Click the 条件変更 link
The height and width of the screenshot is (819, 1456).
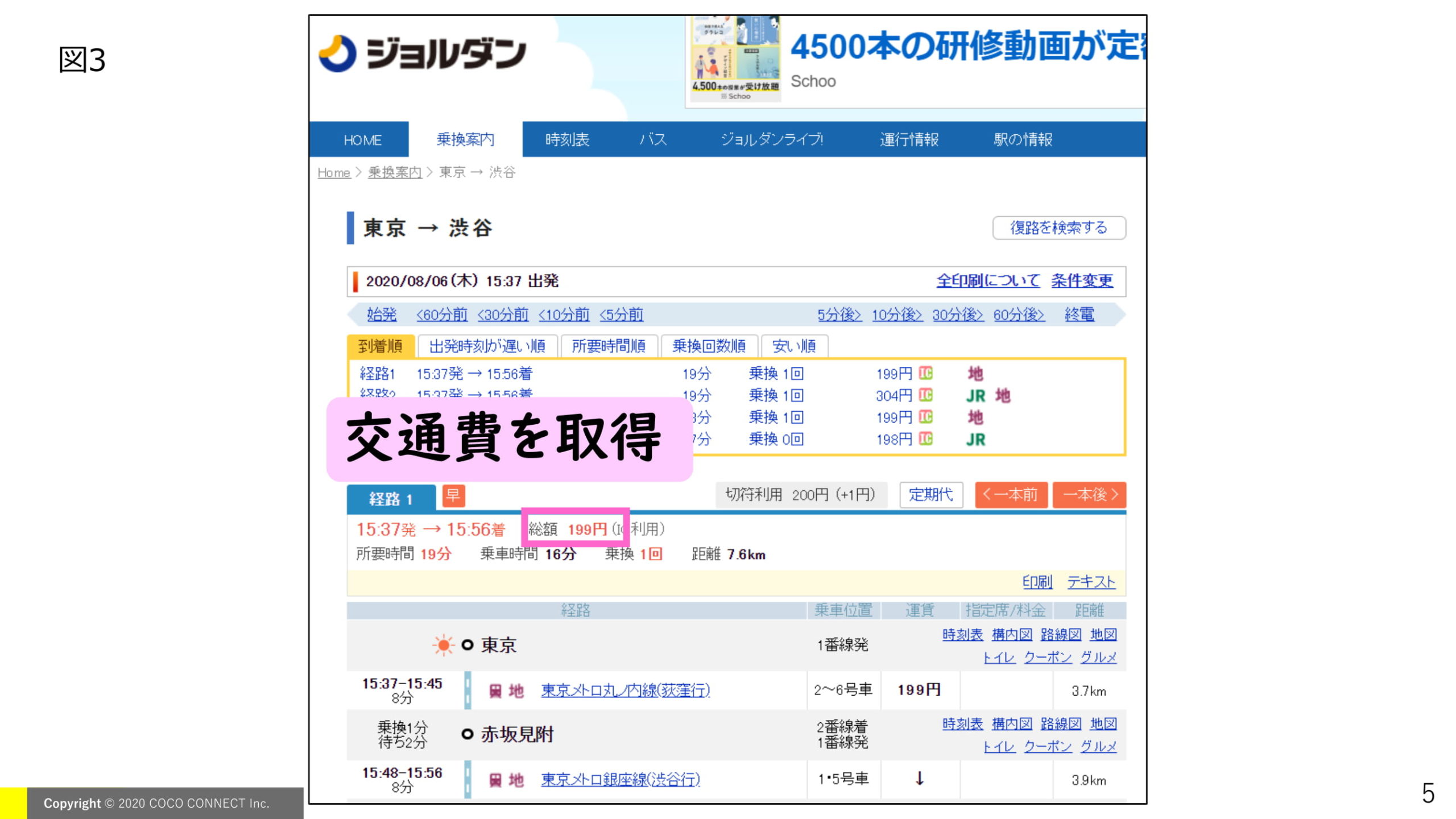[x=1082, y=281]
